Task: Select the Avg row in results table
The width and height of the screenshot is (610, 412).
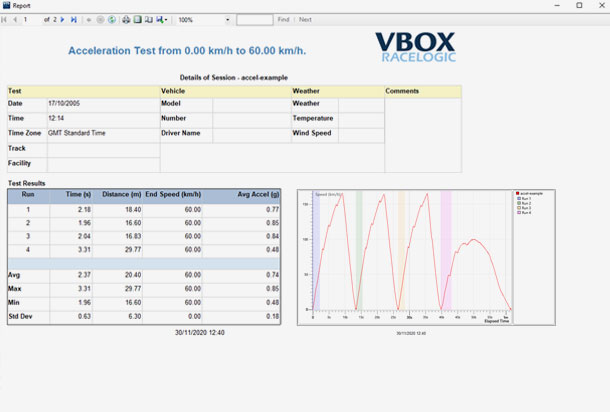Action: [145, 275]
